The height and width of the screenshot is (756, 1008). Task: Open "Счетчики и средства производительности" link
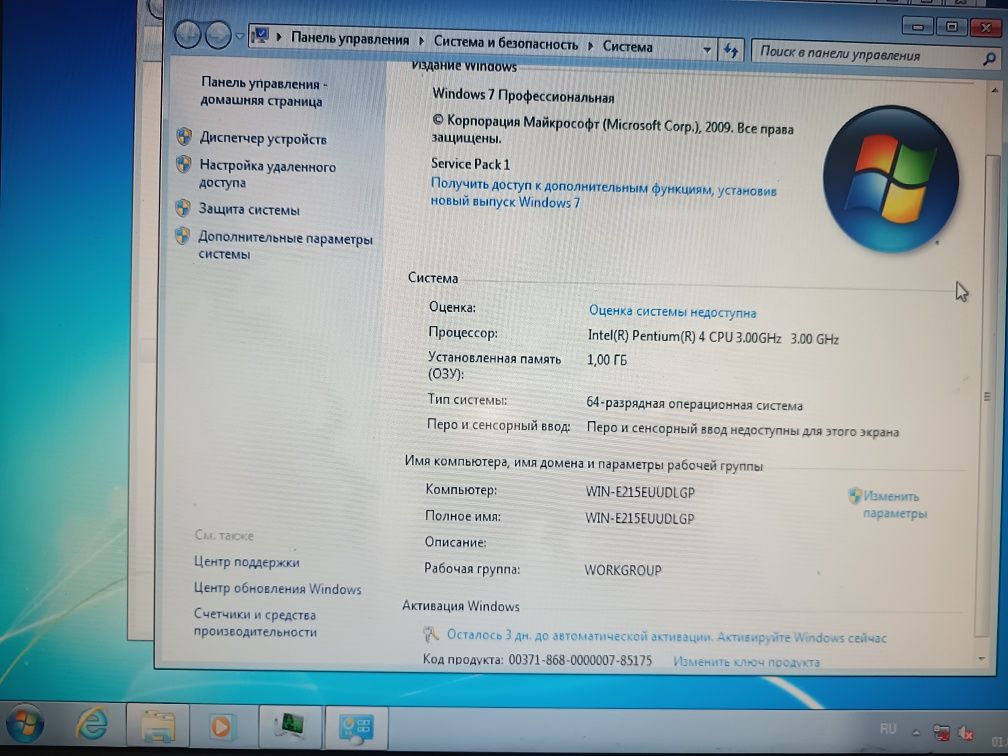(x=255, y=623)
